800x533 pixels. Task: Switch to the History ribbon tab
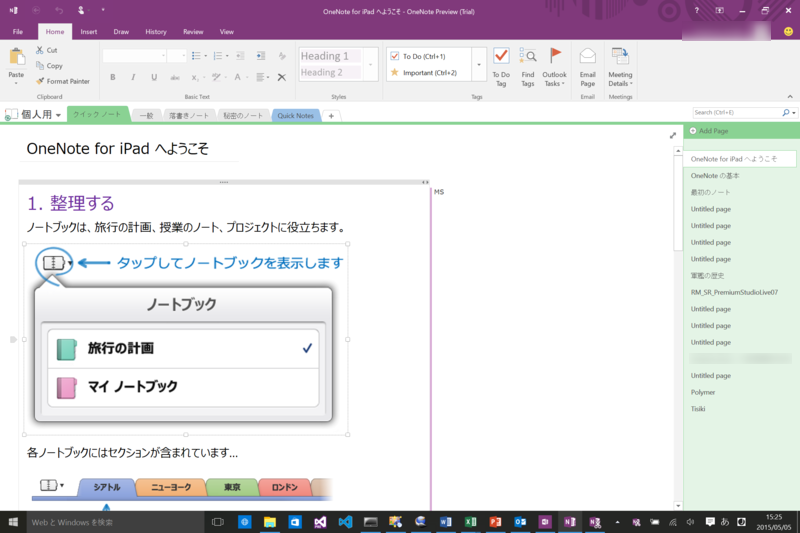156,32
